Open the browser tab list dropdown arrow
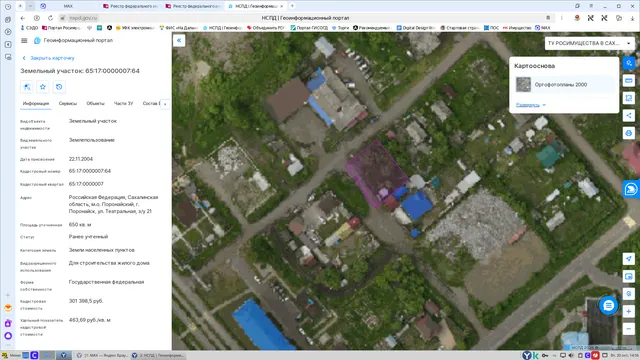 (x=31, y=6)
